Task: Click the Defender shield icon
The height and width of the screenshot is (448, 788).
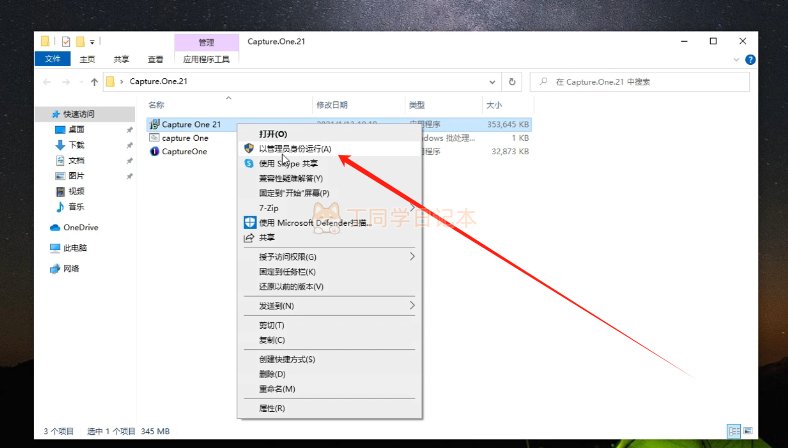Action: (250, 222)
